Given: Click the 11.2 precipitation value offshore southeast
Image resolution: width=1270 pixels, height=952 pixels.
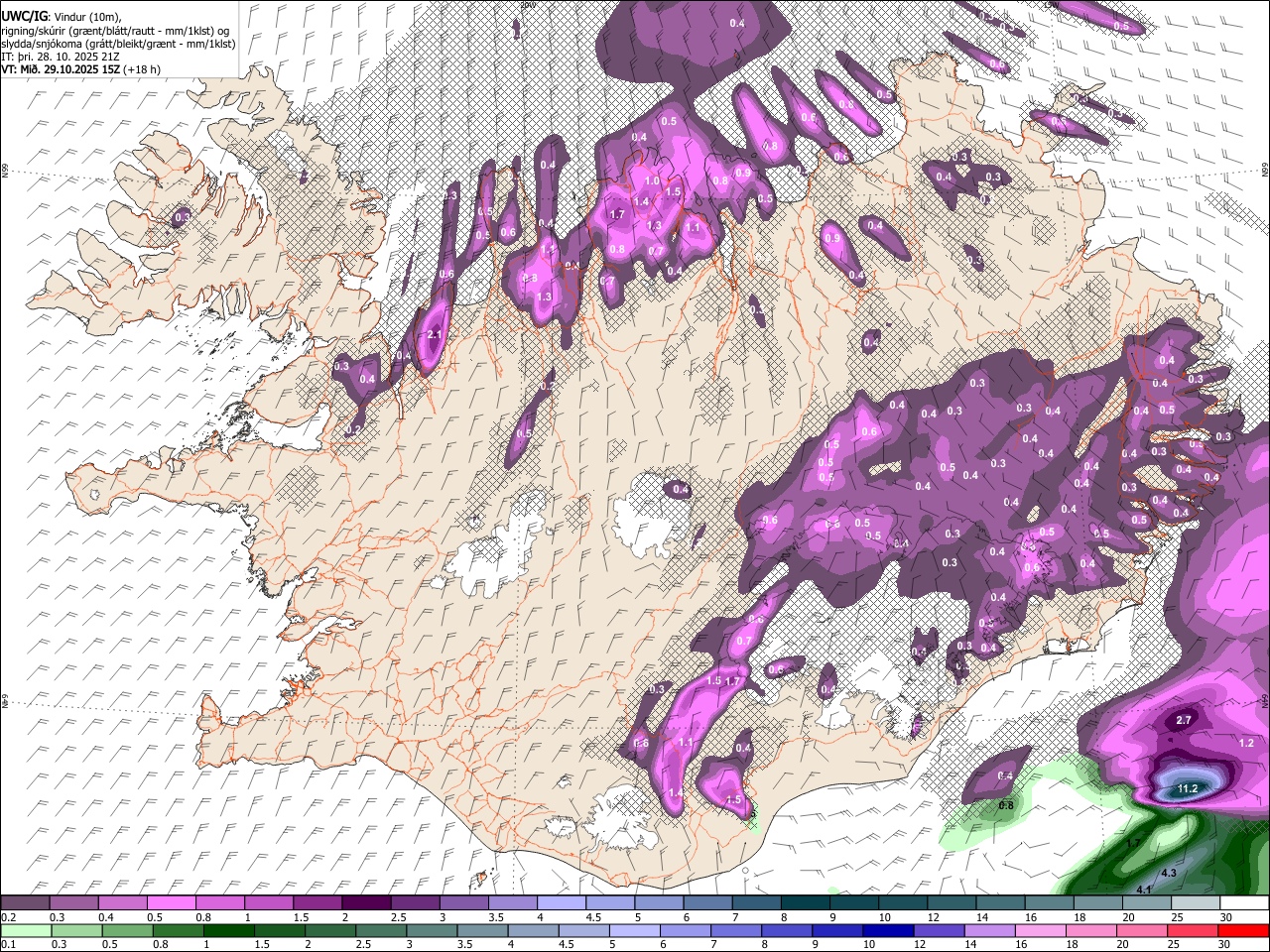Looking at the screenshot, I should point(1188,788).
